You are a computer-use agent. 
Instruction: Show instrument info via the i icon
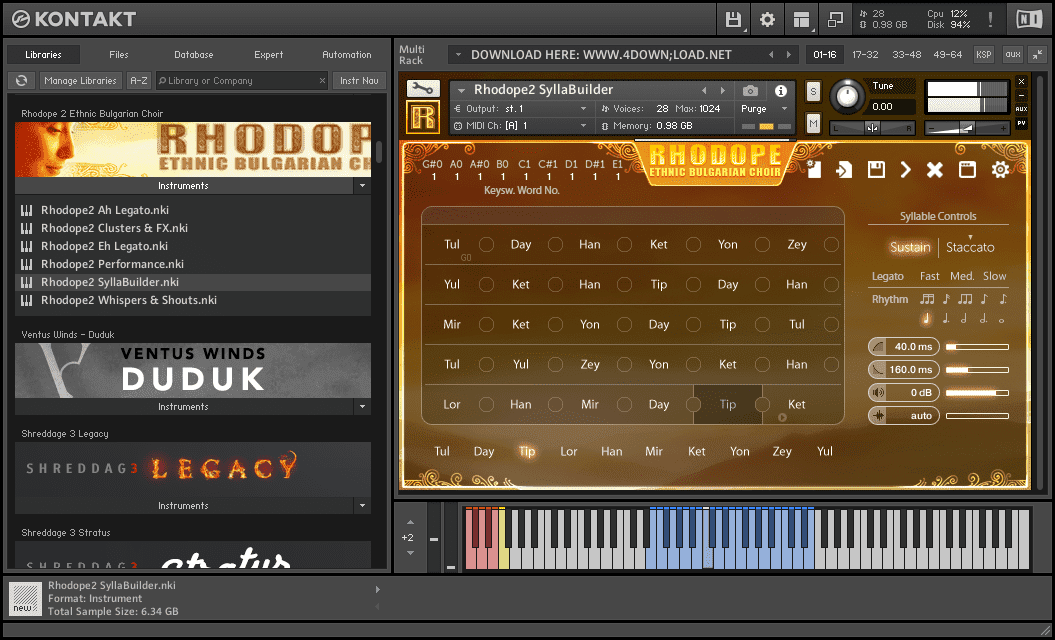[x=780, y=90]
